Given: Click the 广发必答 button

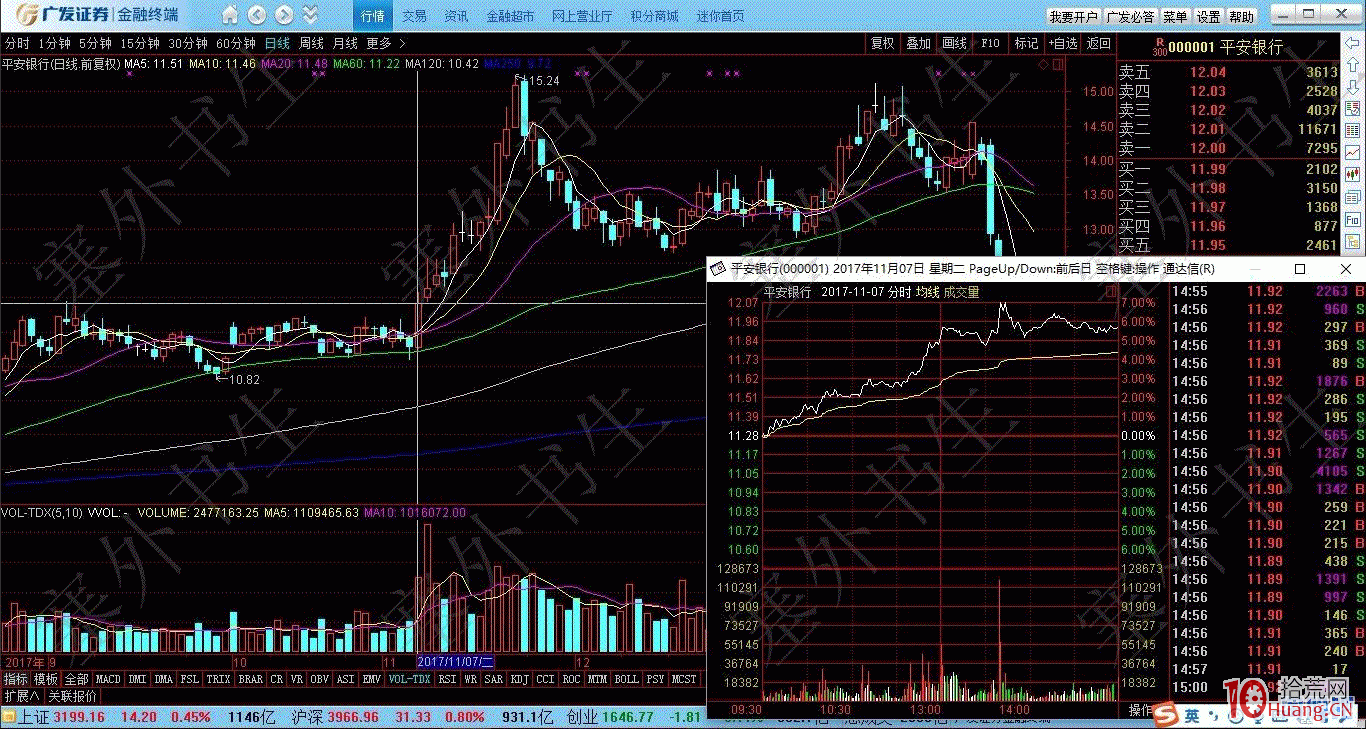Looking at the screenshot, I should 1130,17.
